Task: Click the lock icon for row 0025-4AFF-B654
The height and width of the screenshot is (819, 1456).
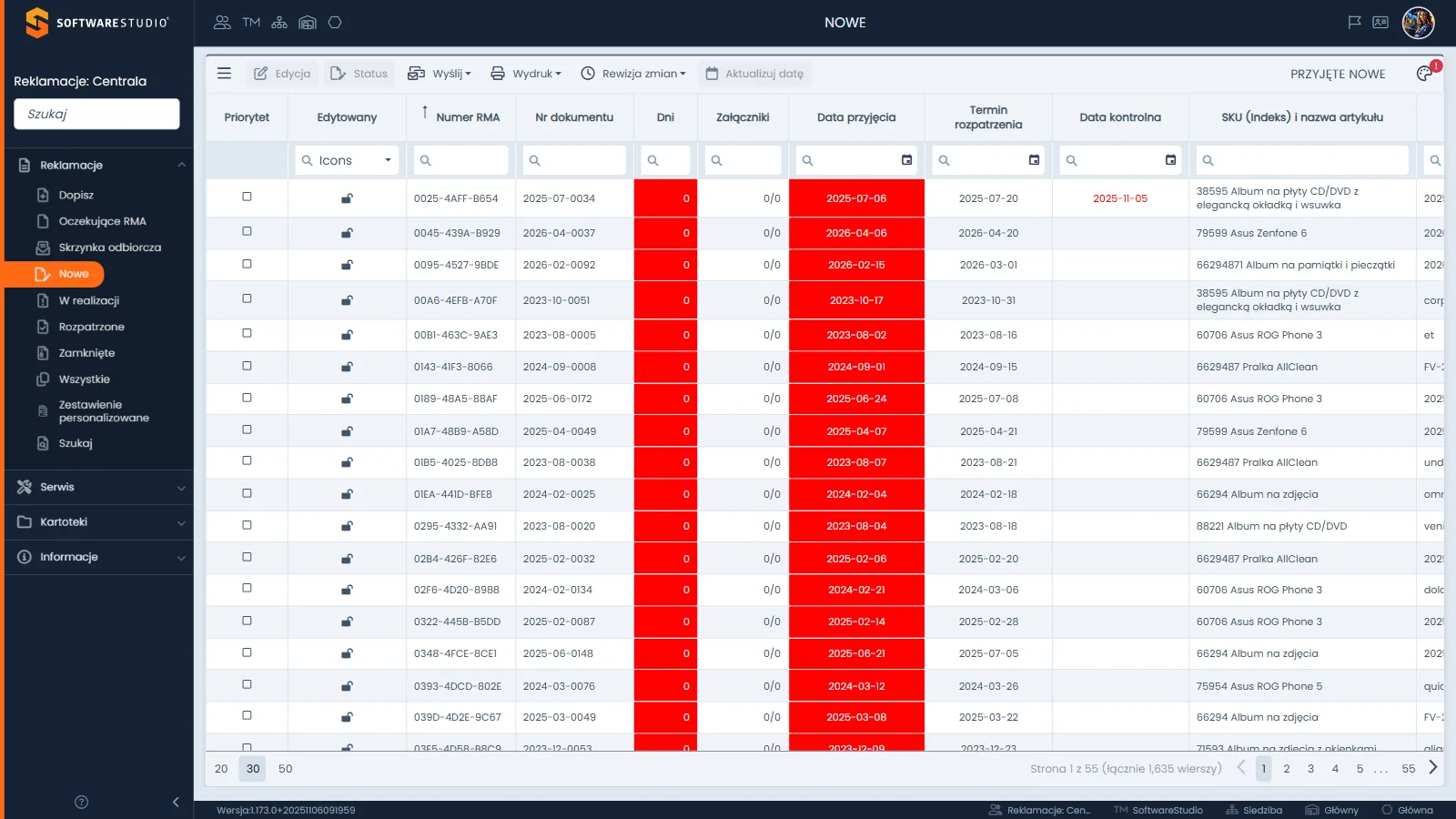Action: coord(347,198)
